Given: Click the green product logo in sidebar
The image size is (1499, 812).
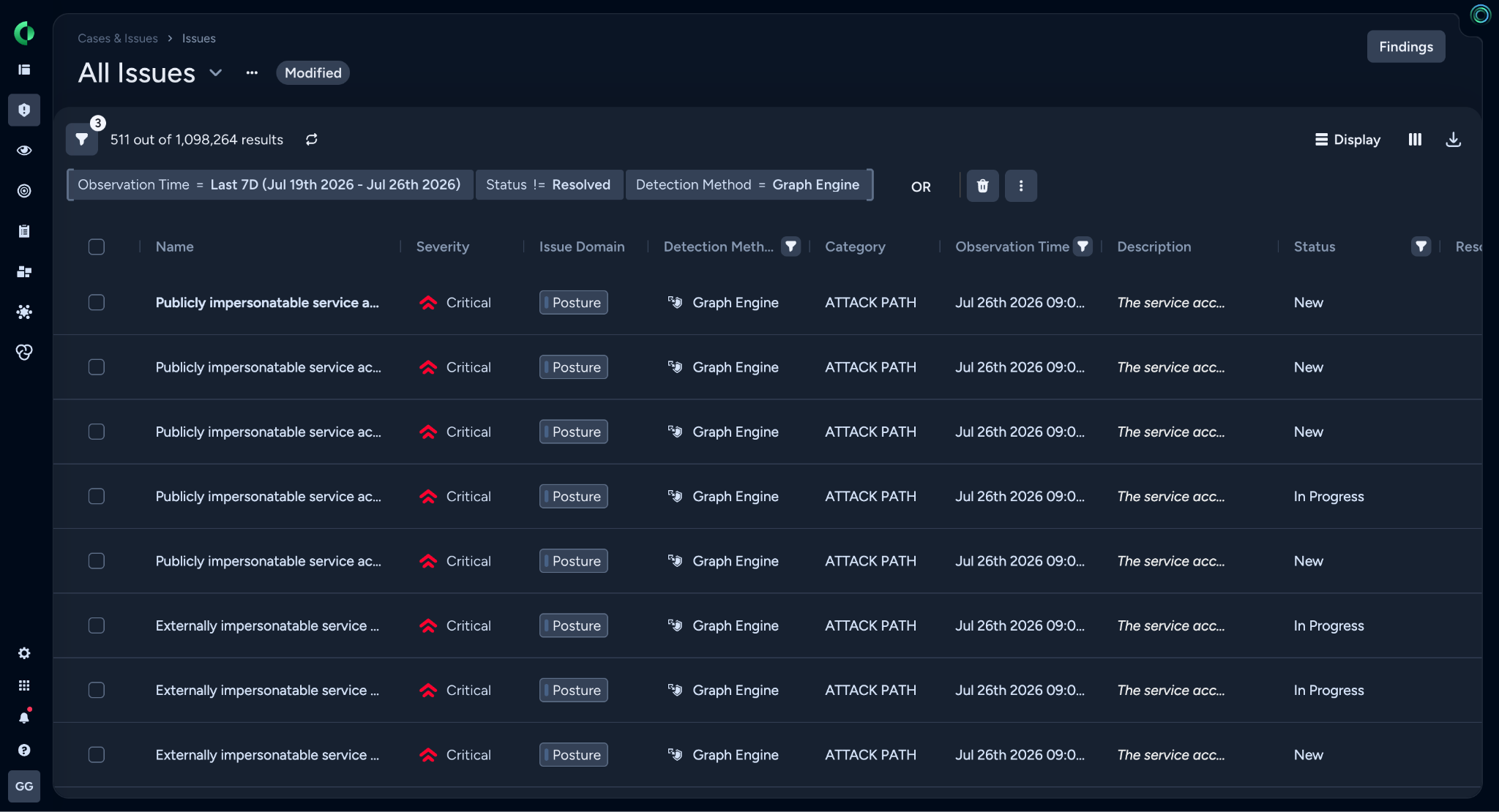Looking at the screenshot, I should click(24, 33).
